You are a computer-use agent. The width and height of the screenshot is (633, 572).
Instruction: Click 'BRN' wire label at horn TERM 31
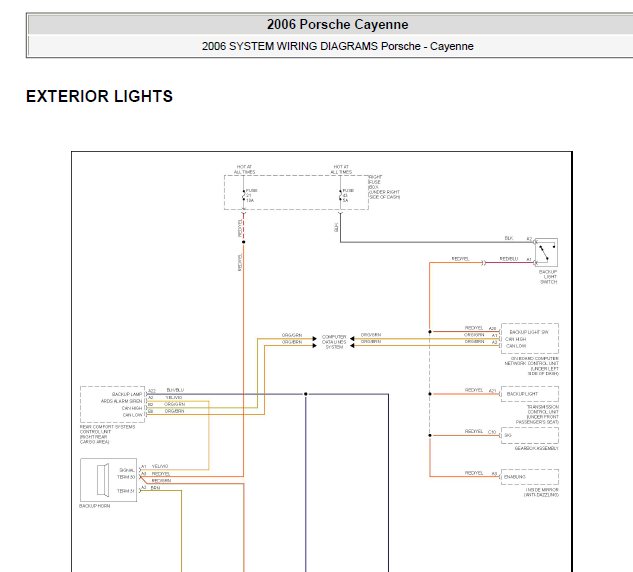155,488
